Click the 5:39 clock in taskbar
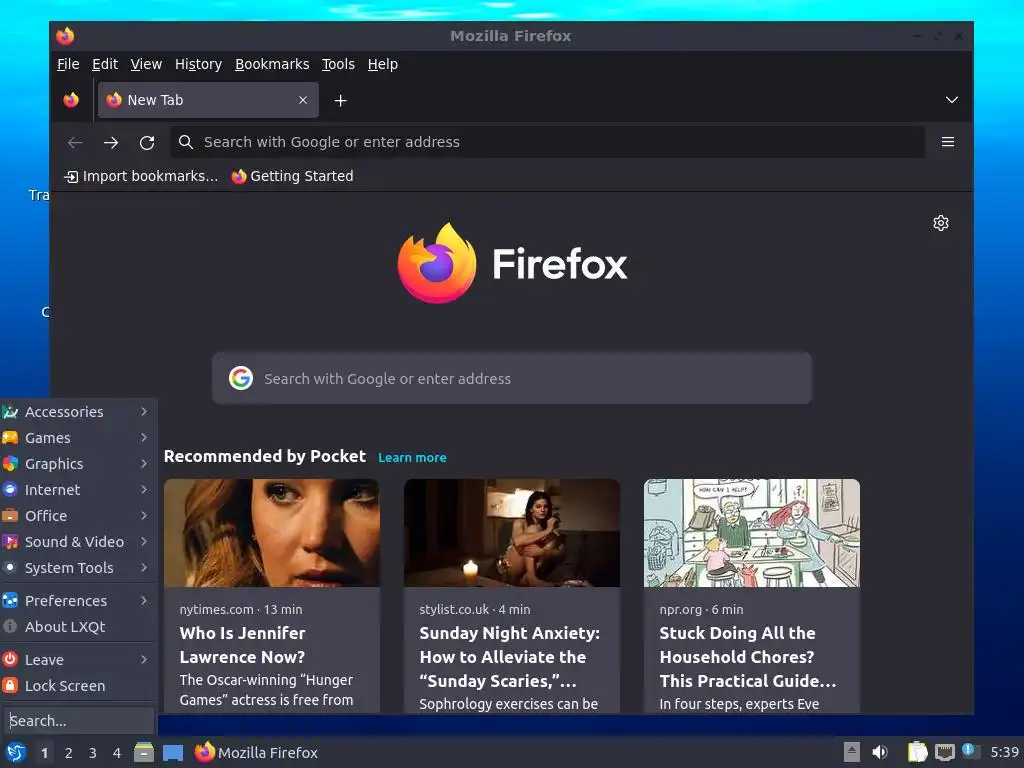 (1004, 752)
